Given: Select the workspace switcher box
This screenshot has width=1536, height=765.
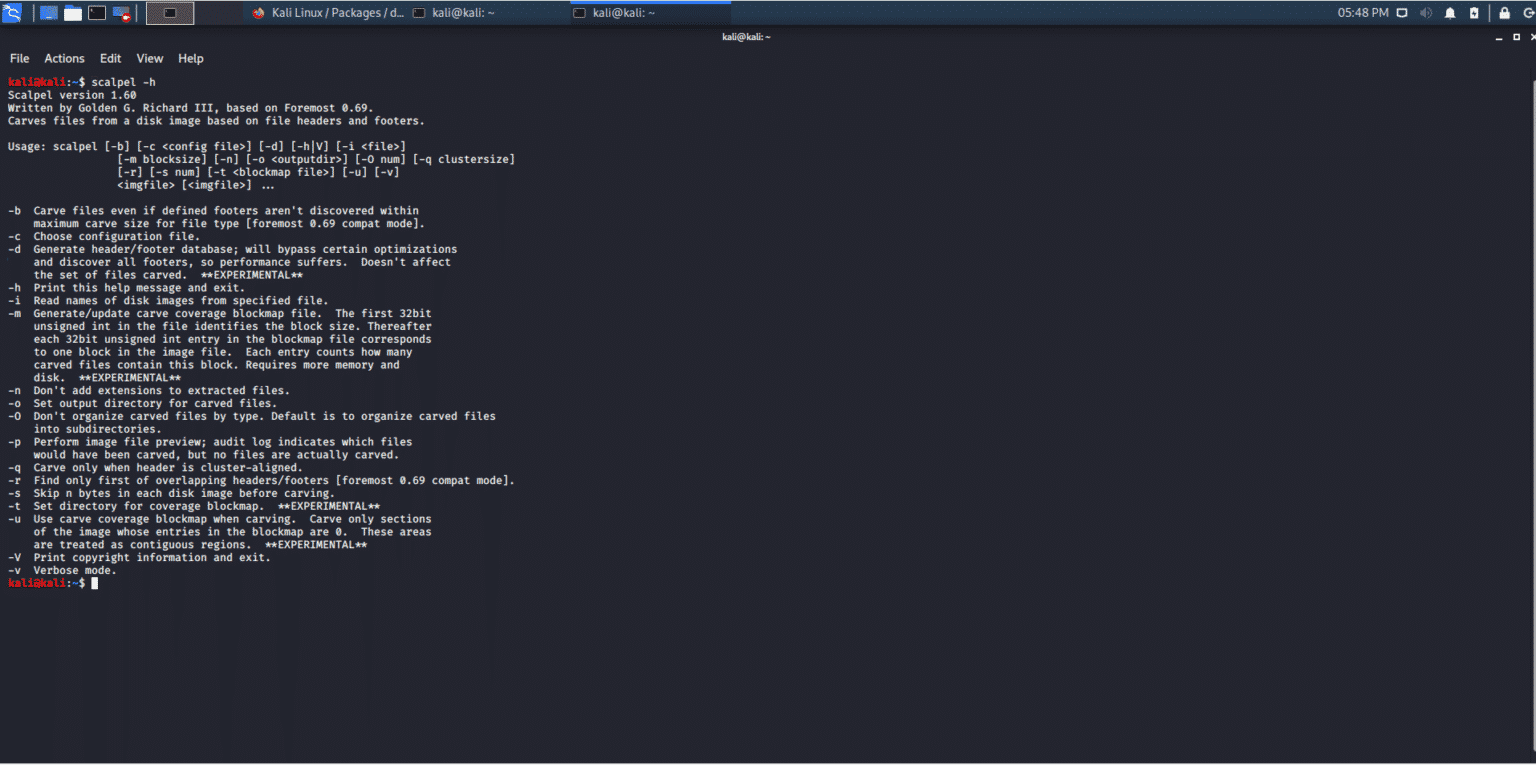Looking at the screenshot, I should point(170,13).
